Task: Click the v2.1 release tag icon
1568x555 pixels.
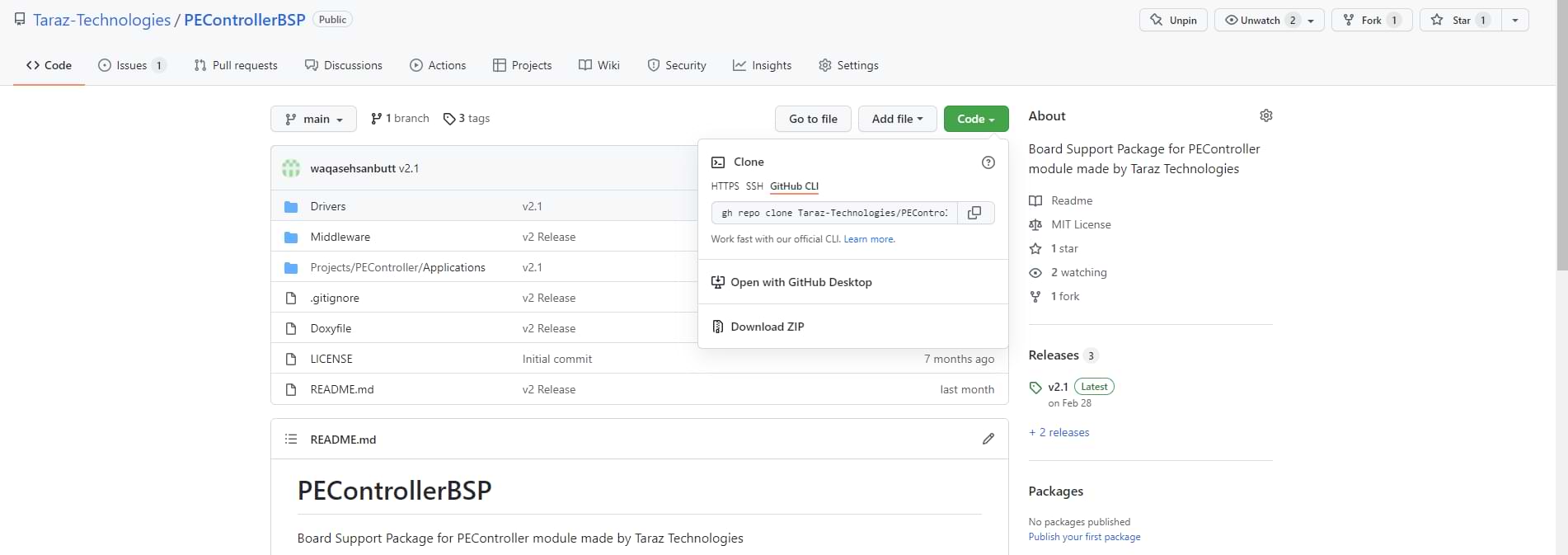Action: (x=1035, y=387)
